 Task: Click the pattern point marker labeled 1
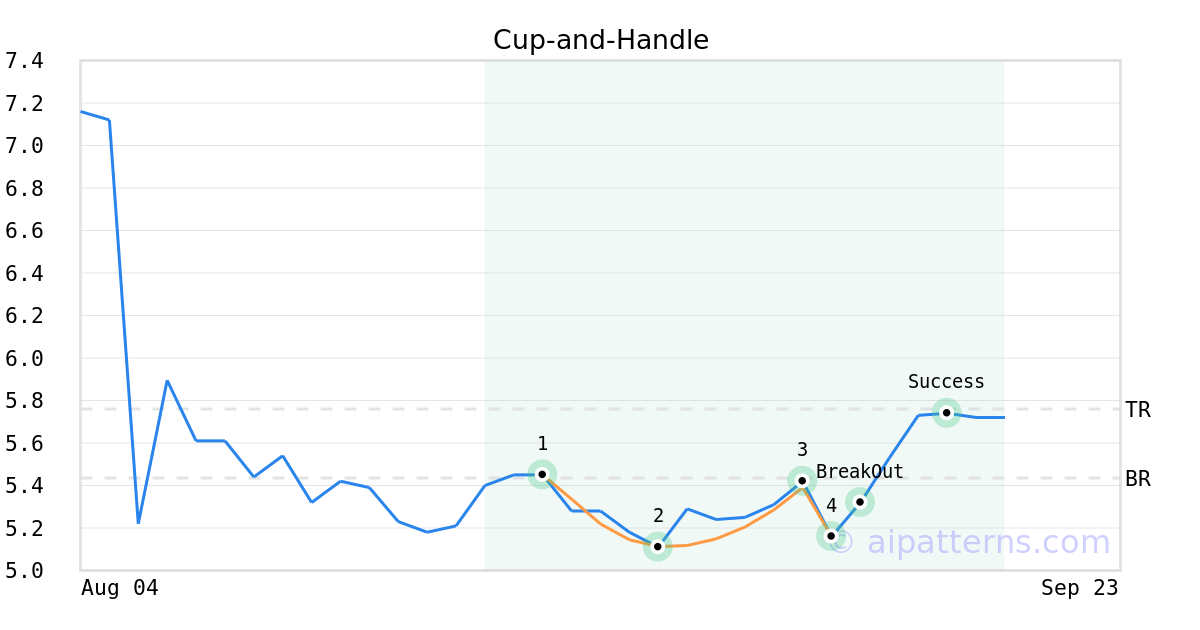coord(542,474)
